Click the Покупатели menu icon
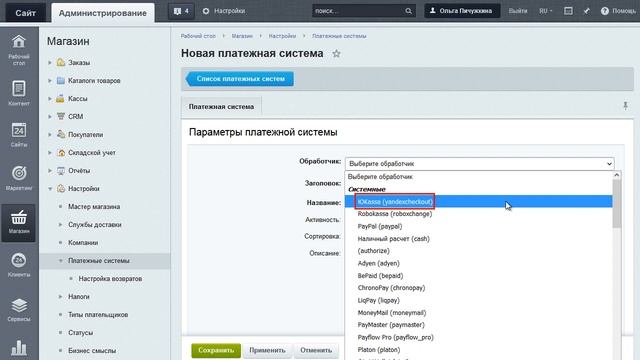This screenshot has width=640, height=360. pos(61,134)
